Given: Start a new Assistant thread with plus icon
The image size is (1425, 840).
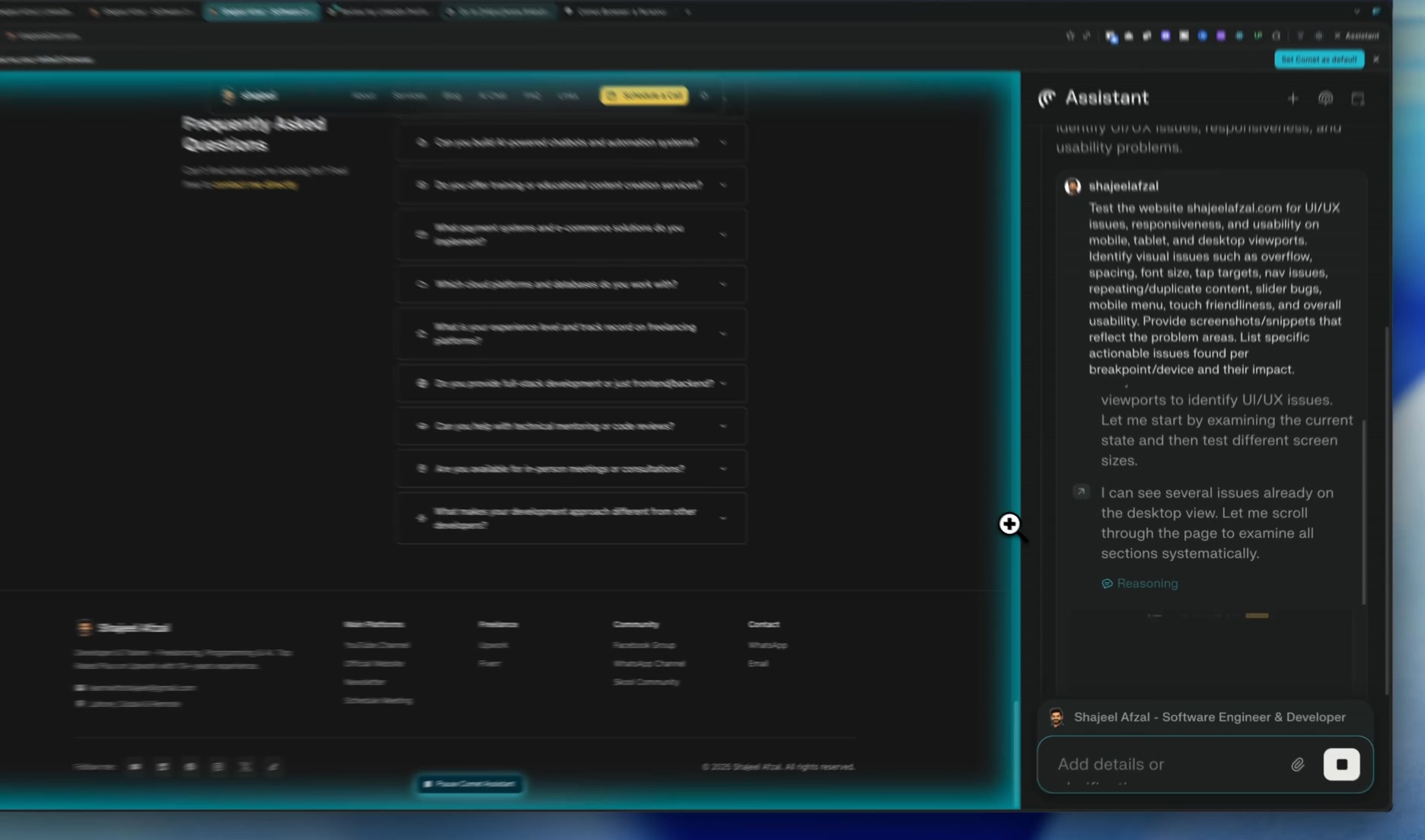Looking at the screenshot, I should pyautogui.click(x=1293, y=98).
